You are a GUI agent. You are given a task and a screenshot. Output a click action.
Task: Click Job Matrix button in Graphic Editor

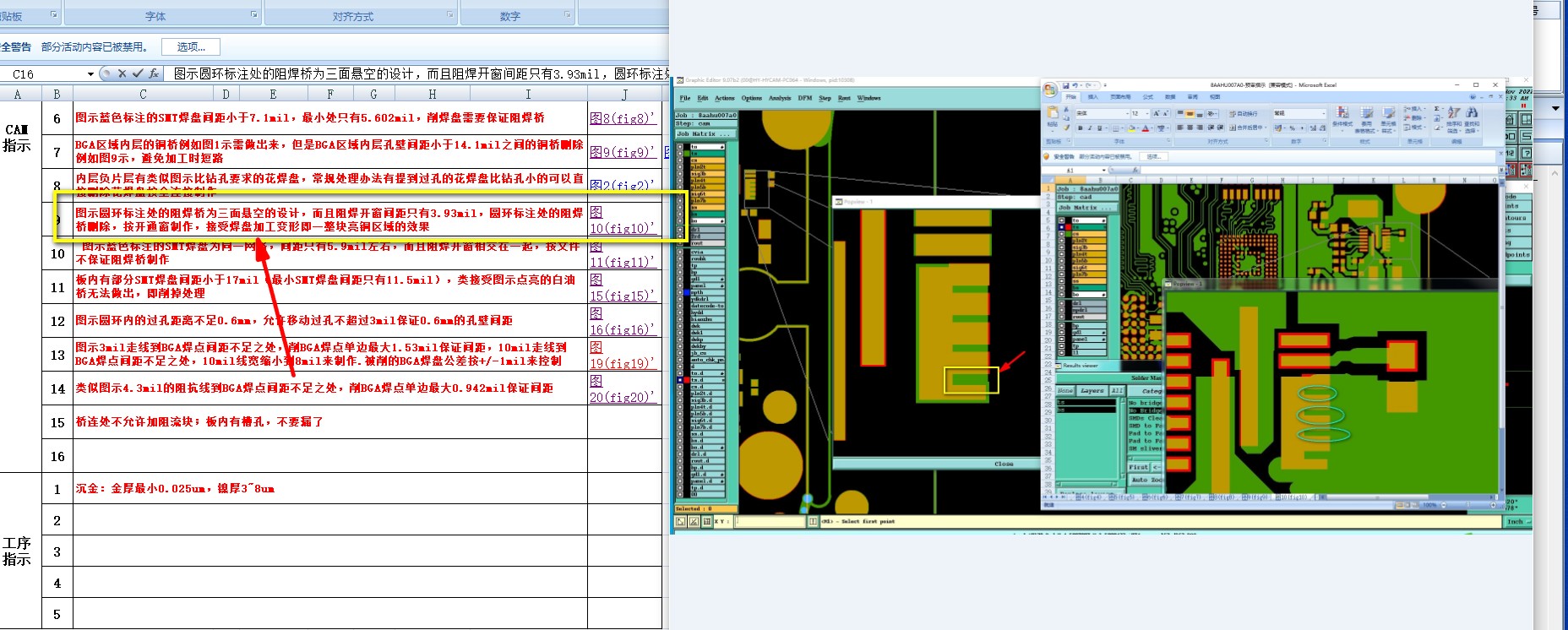[704, 133]
